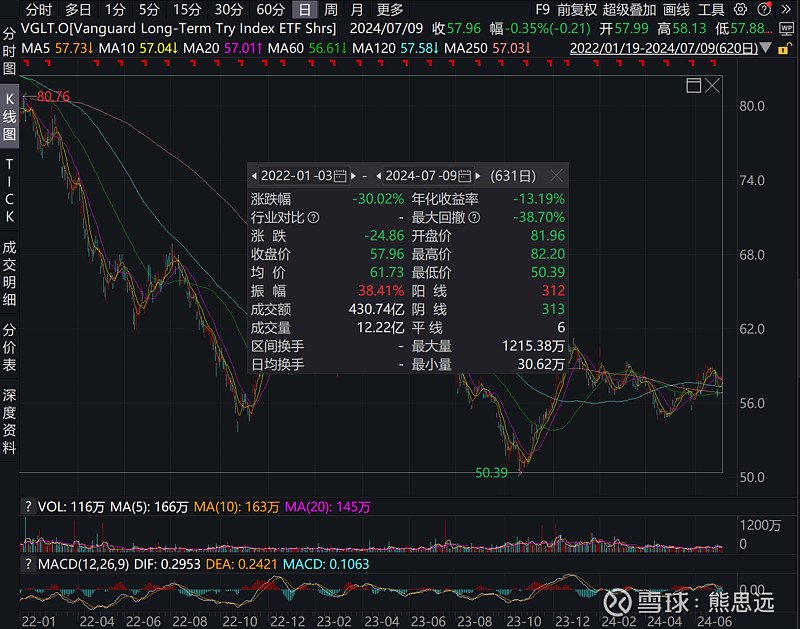
Task: Select the 60分 period tab
Action: coord(270,9)
